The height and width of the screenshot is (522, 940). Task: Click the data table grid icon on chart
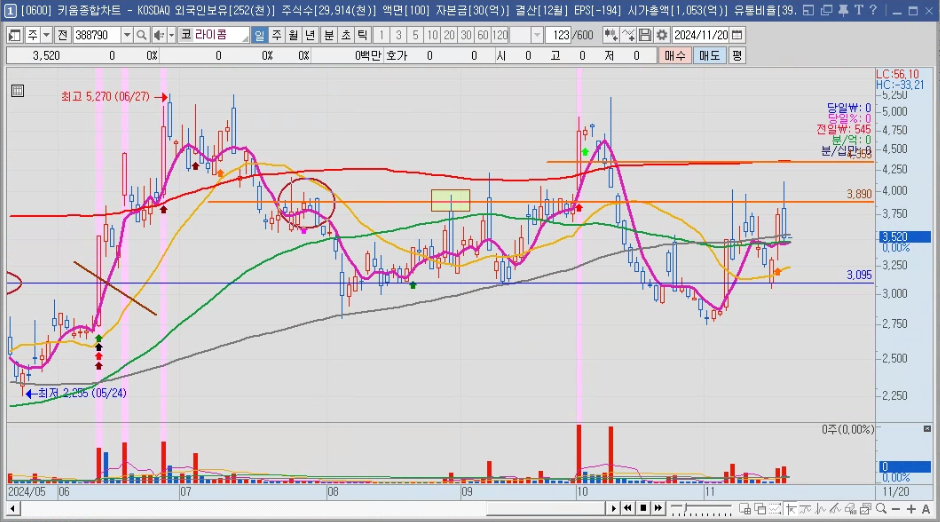click(17, 90)
